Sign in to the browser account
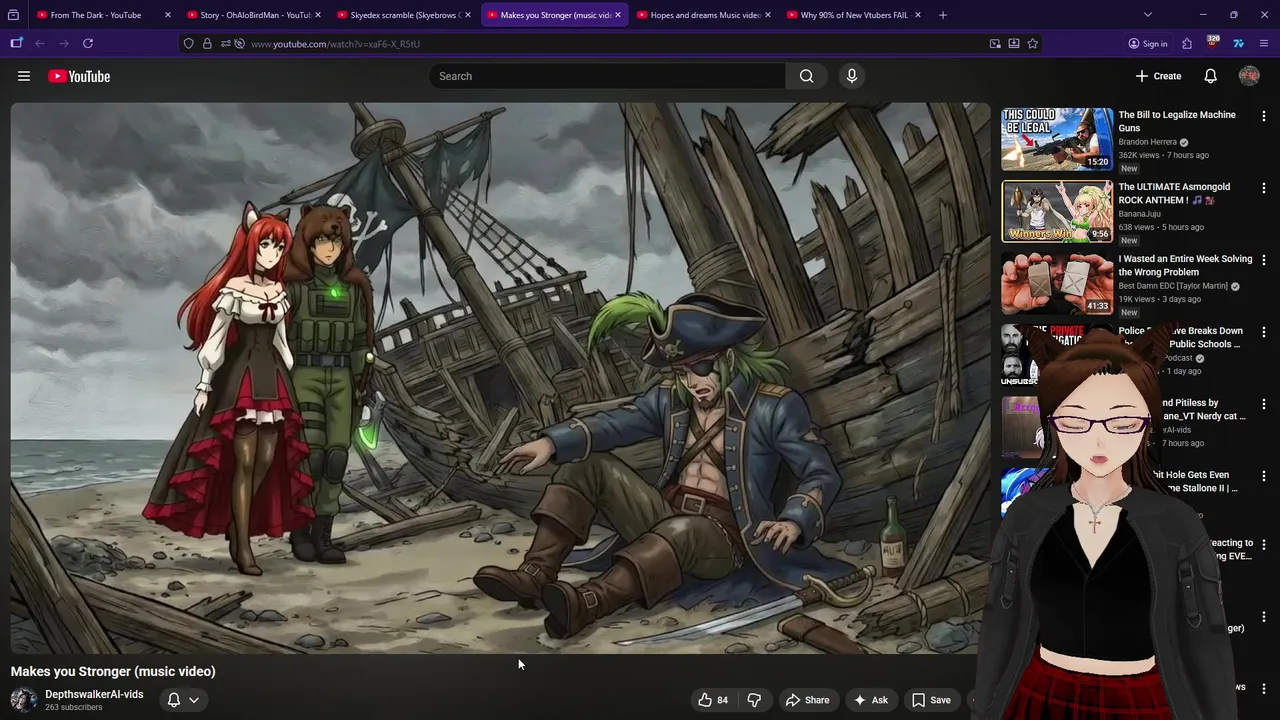Image resolution: width=1280 pixels, height=720 pixels. tap(1147, 44)
